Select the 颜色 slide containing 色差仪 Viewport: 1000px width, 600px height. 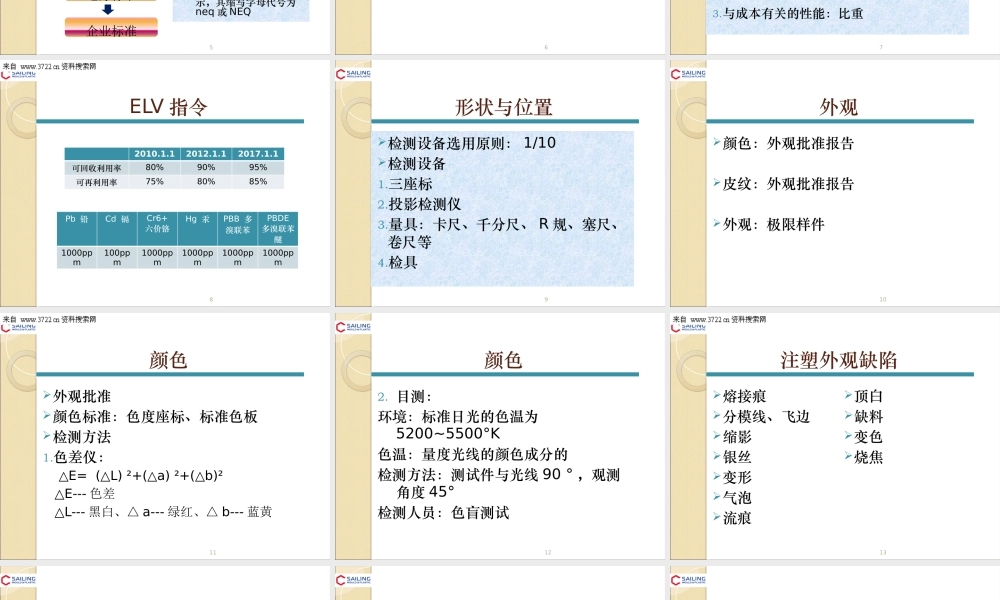165,436
